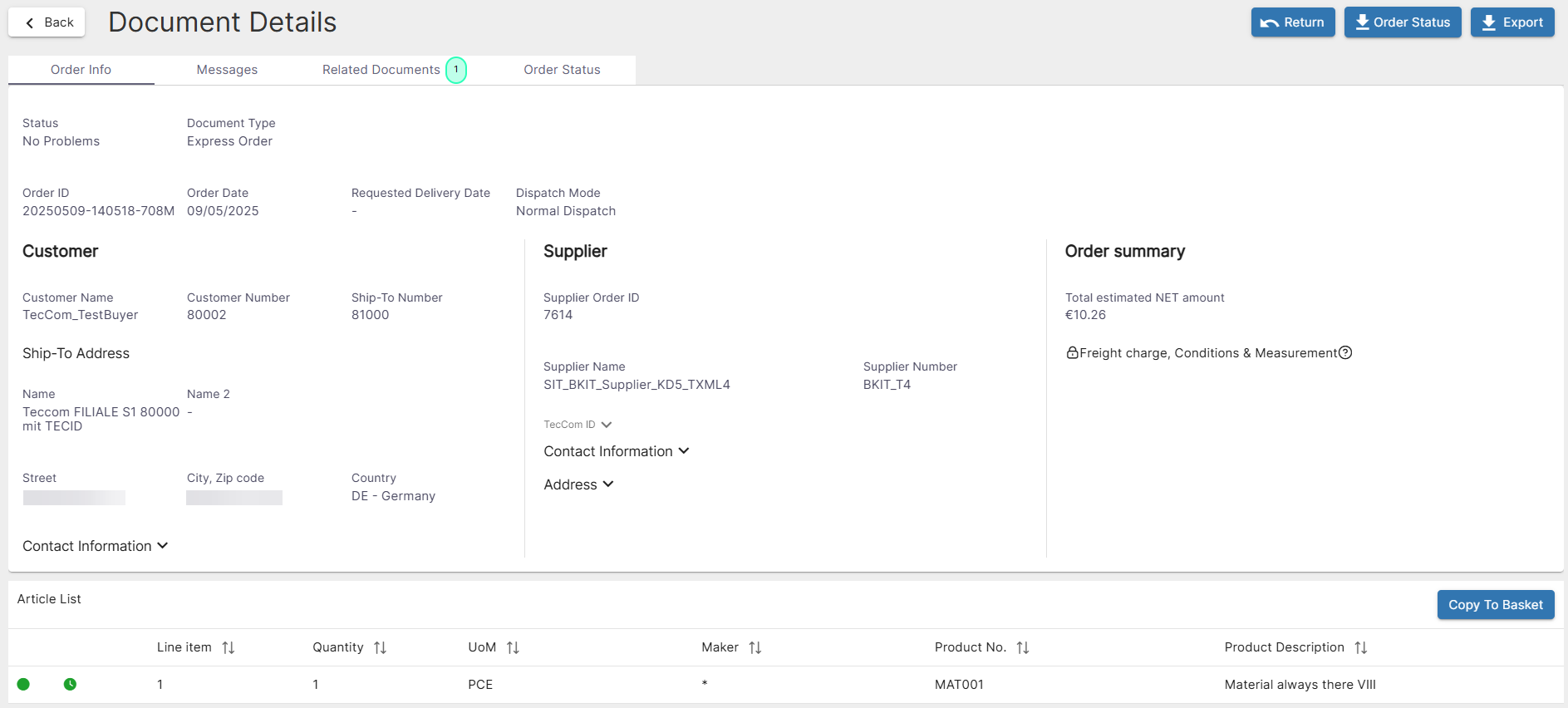Click customer number 80002

click(x=207, y=315)
